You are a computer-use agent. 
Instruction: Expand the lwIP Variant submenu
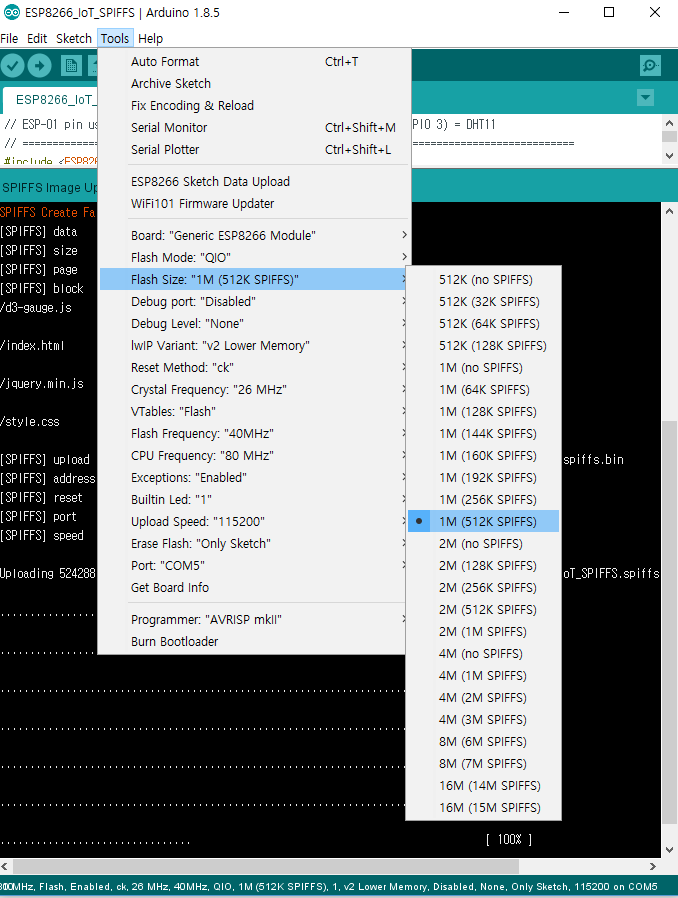pyautogui.click(x=254, y=346)
